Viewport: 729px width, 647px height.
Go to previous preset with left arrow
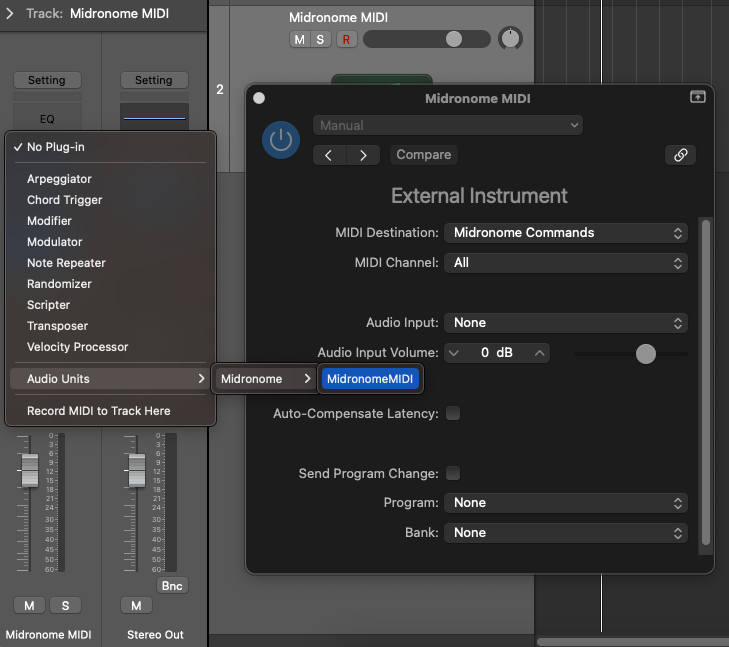(329, 155)
